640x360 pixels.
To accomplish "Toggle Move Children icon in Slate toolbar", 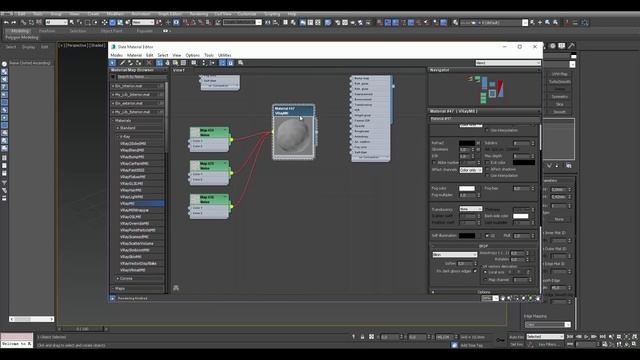I will click(159, 63).
